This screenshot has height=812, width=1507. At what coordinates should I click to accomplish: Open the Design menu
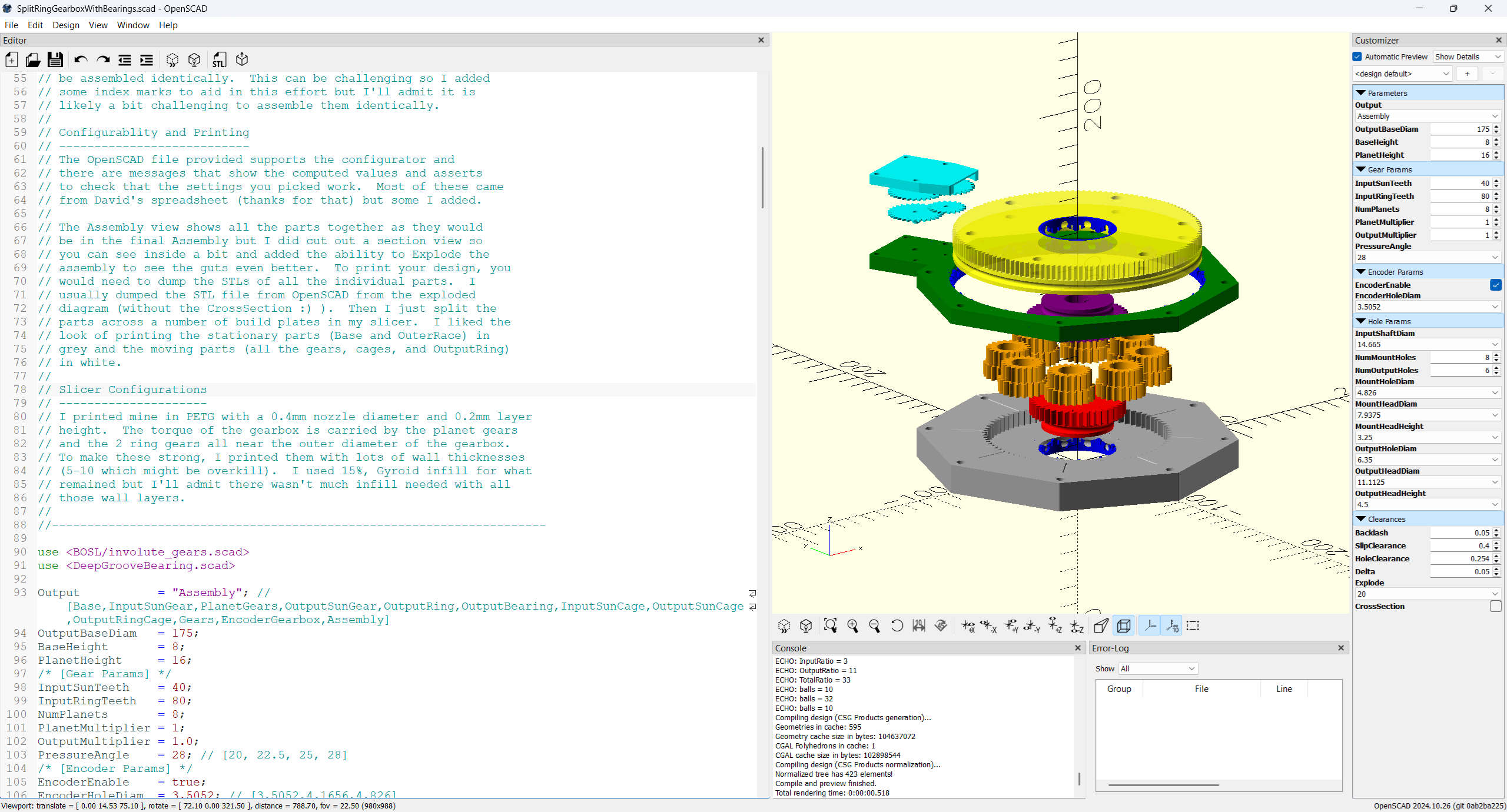tap(66, 25)
